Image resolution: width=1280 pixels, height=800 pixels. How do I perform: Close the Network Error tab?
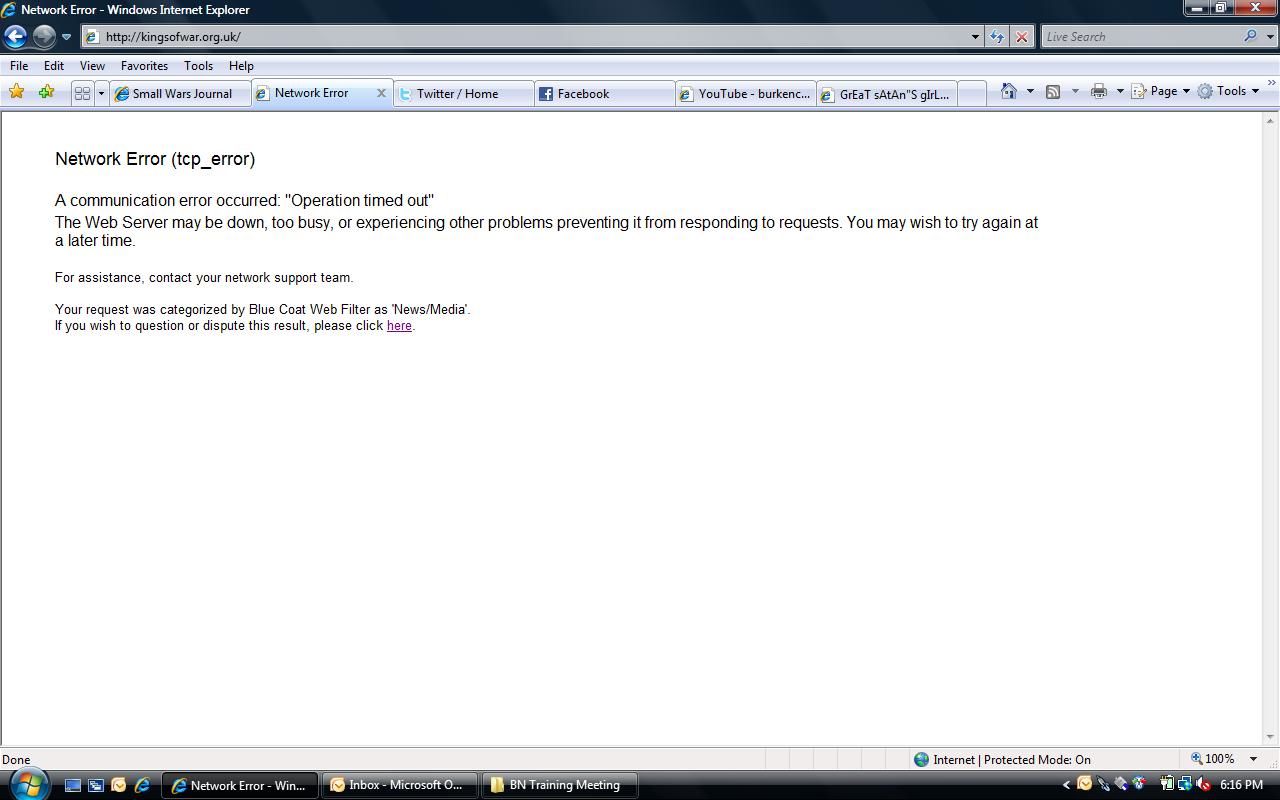click(381, 93)
